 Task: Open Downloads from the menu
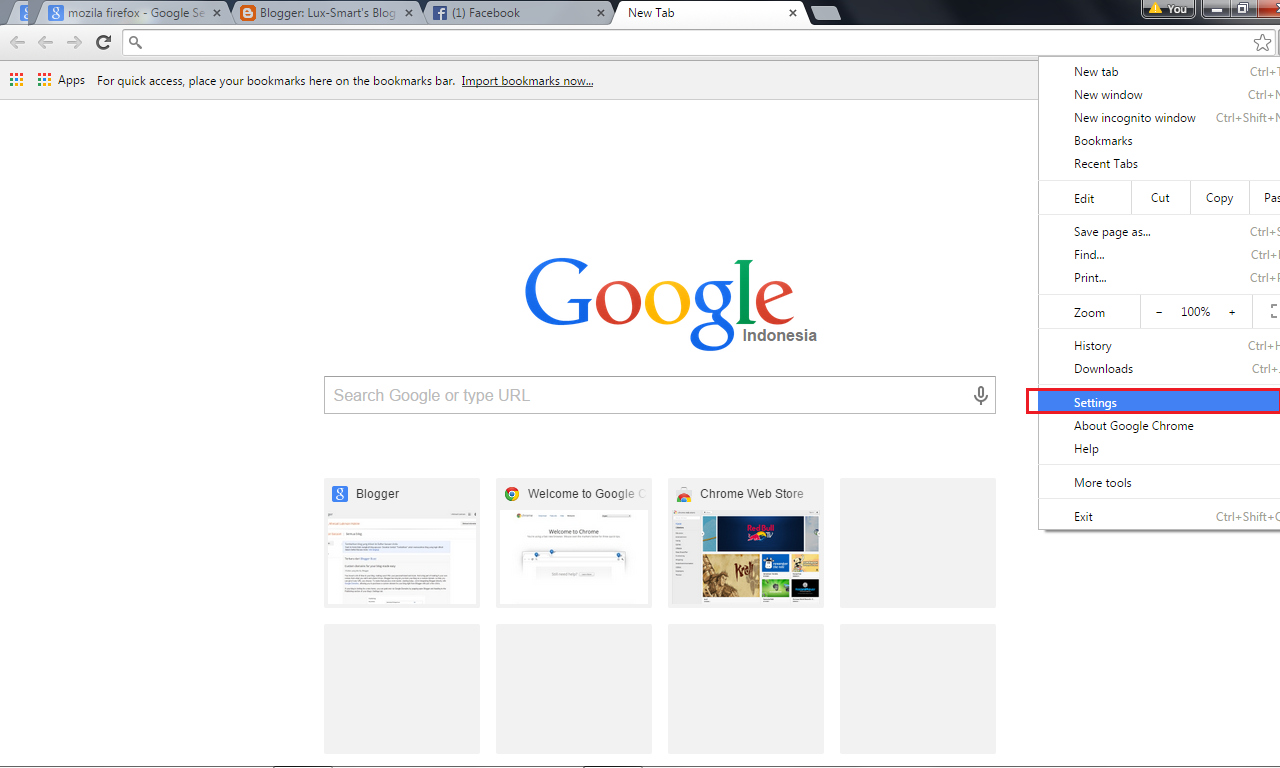click(x=1160, y=369)
